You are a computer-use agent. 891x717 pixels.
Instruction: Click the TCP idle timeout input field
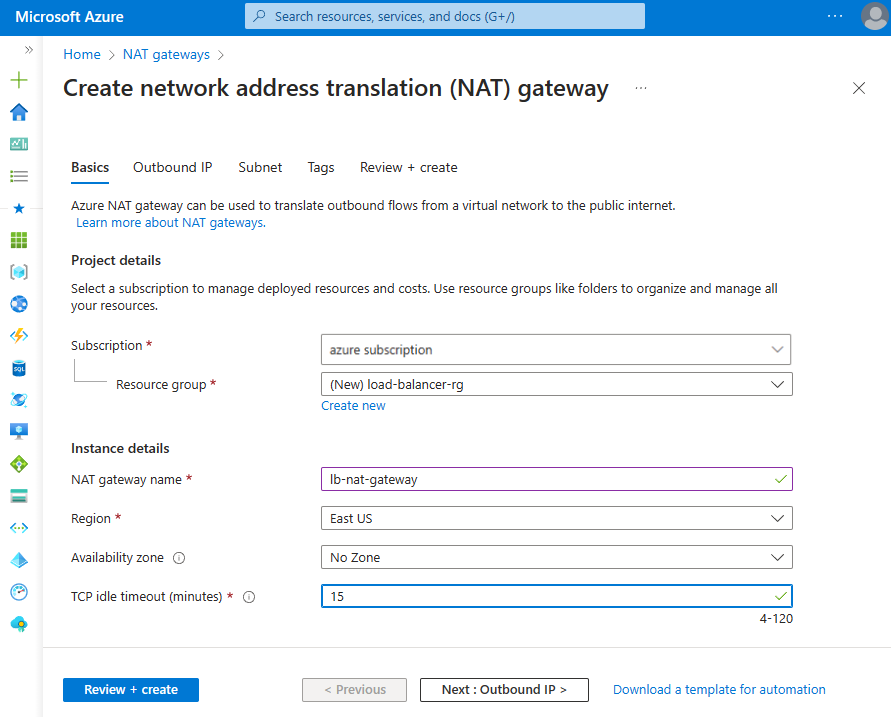[x=556, y=595]
